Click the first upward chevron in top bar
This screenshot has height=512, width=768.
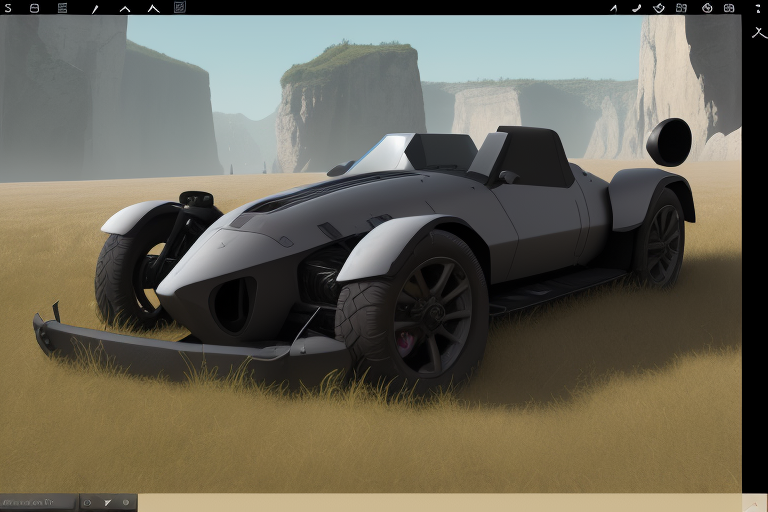pos(125,8)
